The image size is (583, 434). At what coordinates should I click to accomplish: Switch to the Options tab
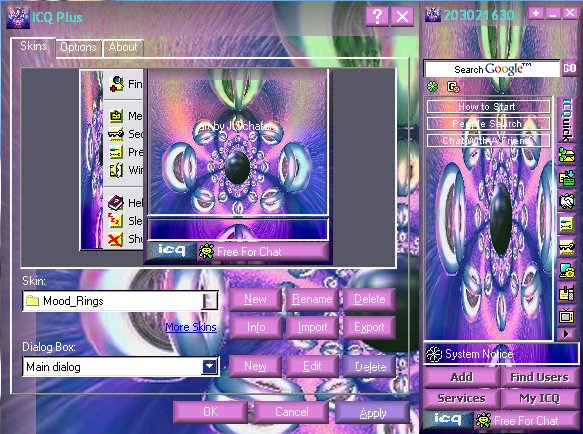[78, 47]
